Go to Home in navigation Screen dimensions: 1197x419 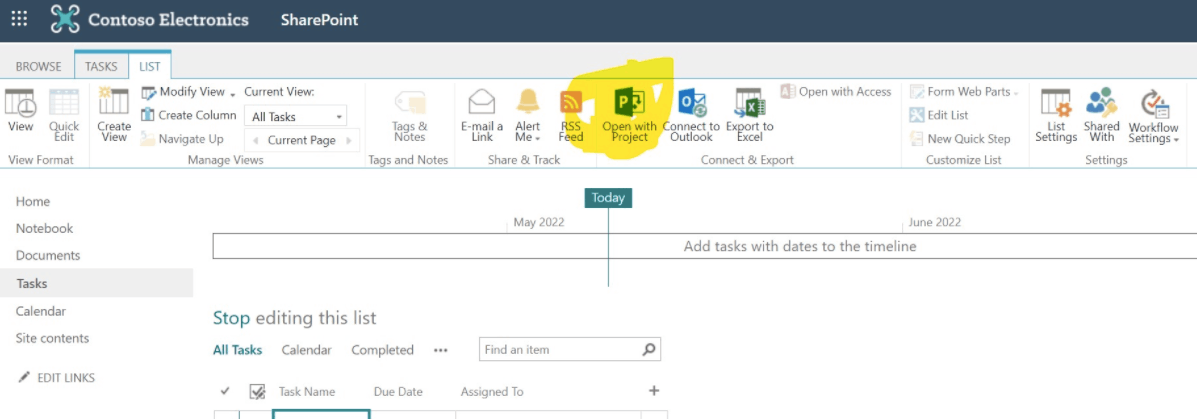pos(33,201)
